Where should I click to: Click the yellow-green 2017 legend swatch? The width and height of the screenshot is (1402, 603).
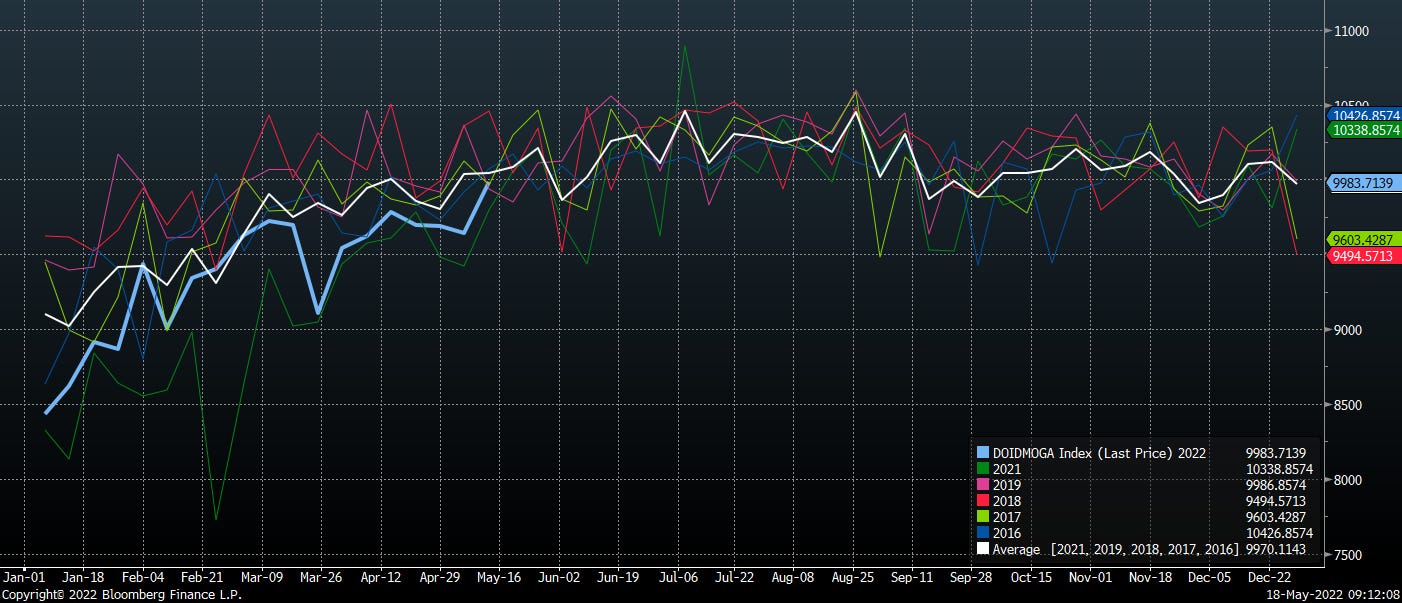(x=983, y=517)
